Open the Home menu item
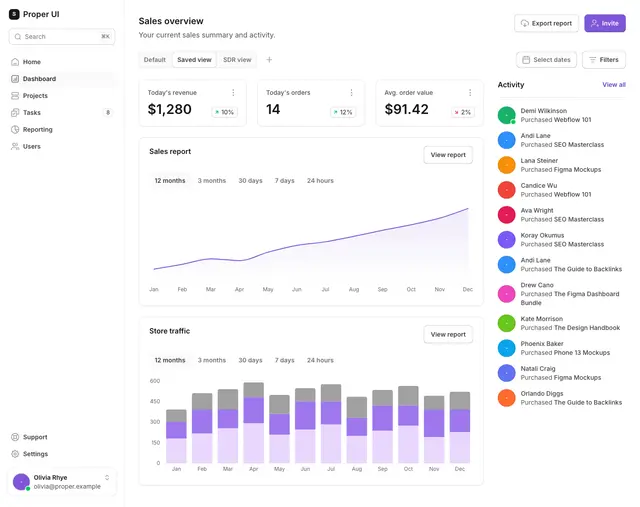640x507 pixels. (x=62, y=62)
